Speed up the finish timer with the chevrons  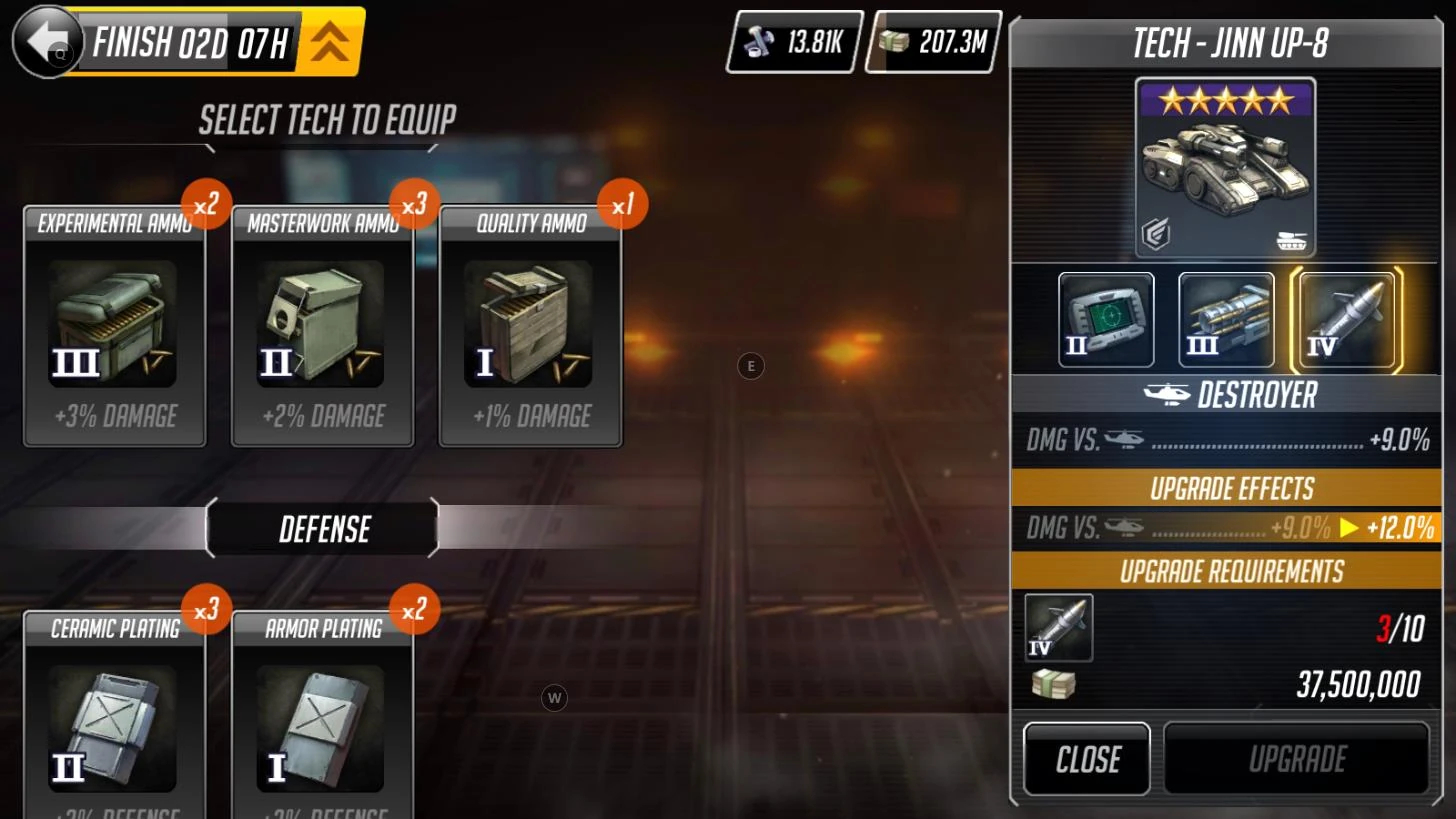[331, 43]
